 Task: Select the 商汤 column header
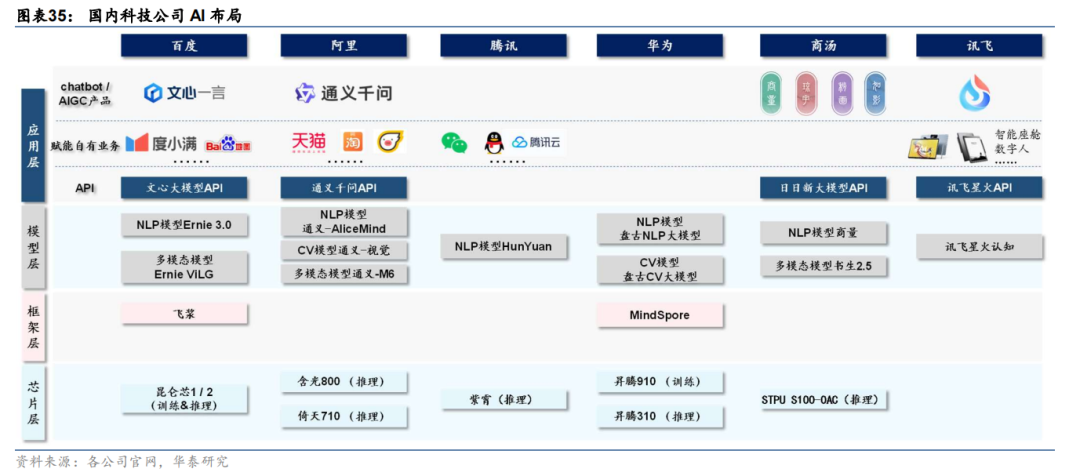pyautogui.click(x=823, y=45)
